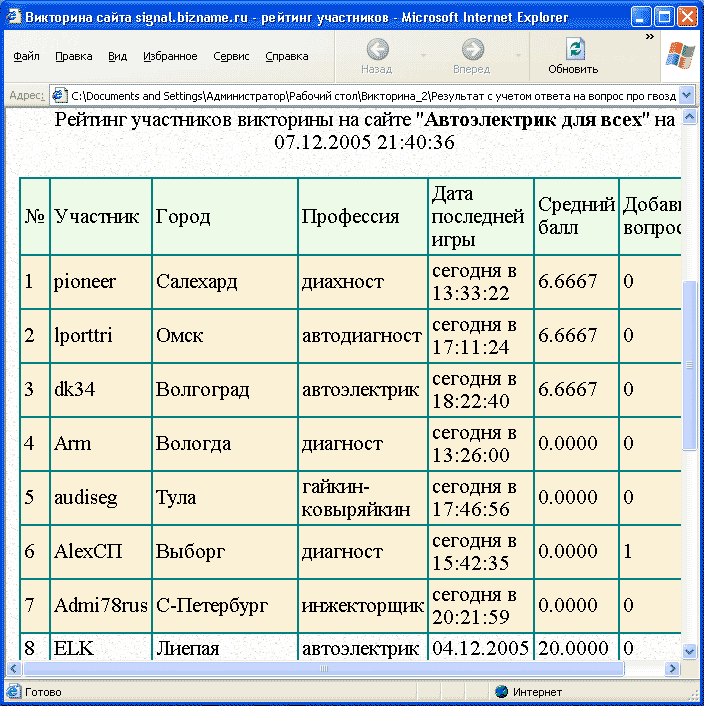Click participant name Arm
This screenshot has height=706, width=704.
tap(72, 444)
